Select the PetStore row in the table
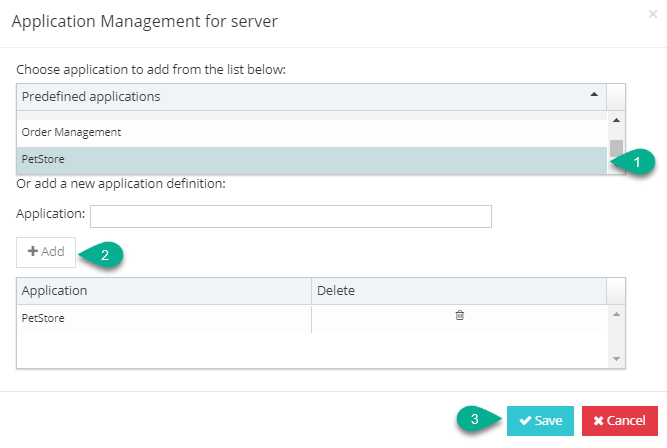The height and width of the screenshot is (448, 667). click(160, 318)
